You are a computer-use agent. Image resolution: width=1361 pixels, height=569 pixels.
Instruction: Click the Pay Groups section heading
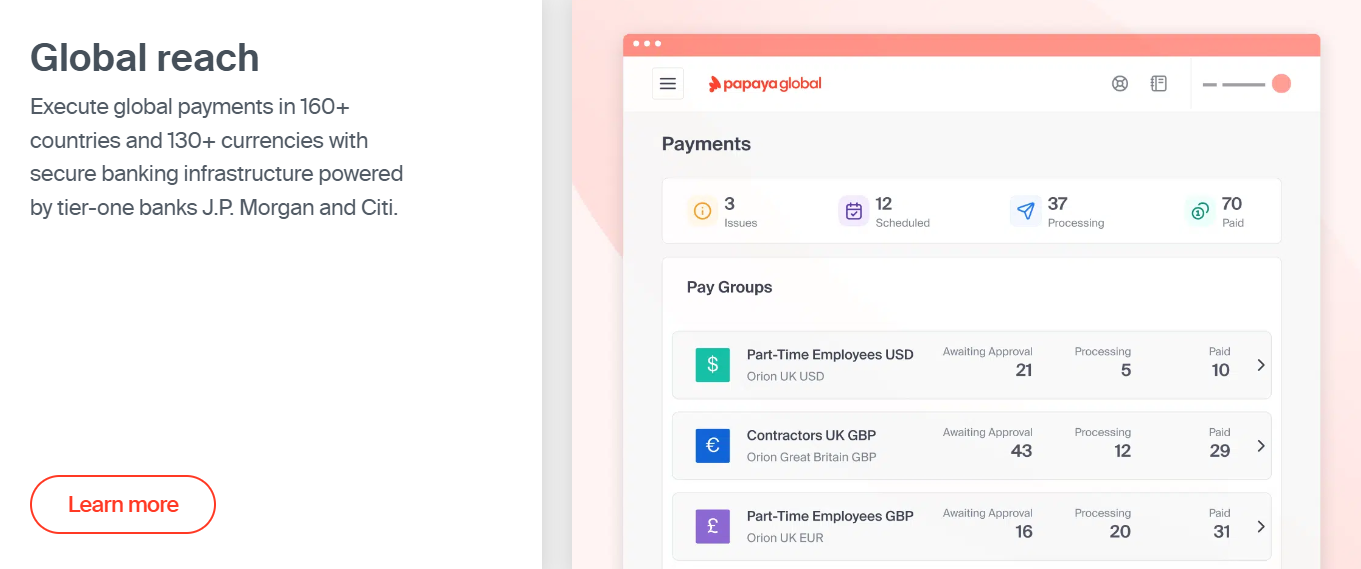[729, 287]
